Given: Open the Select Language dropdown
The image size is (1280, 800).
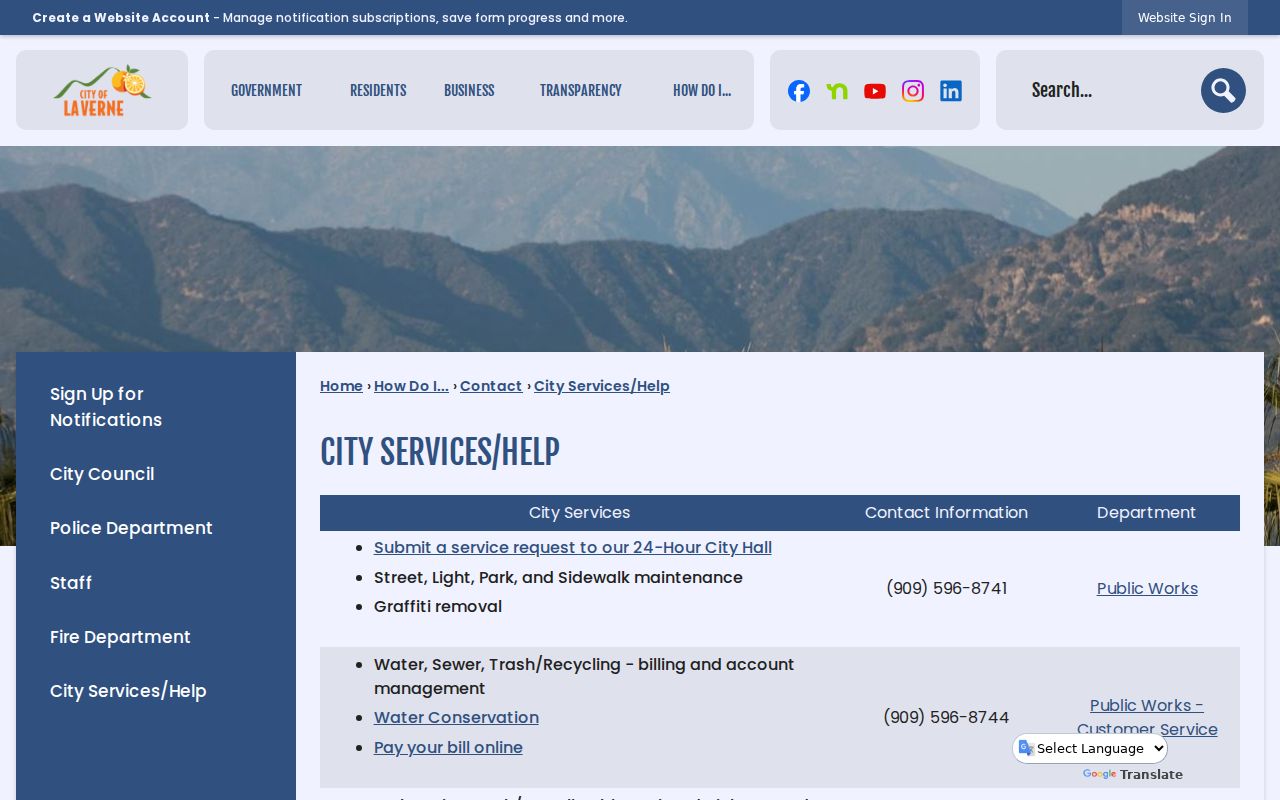Looking at the screenshot, I should (1090, 748).
